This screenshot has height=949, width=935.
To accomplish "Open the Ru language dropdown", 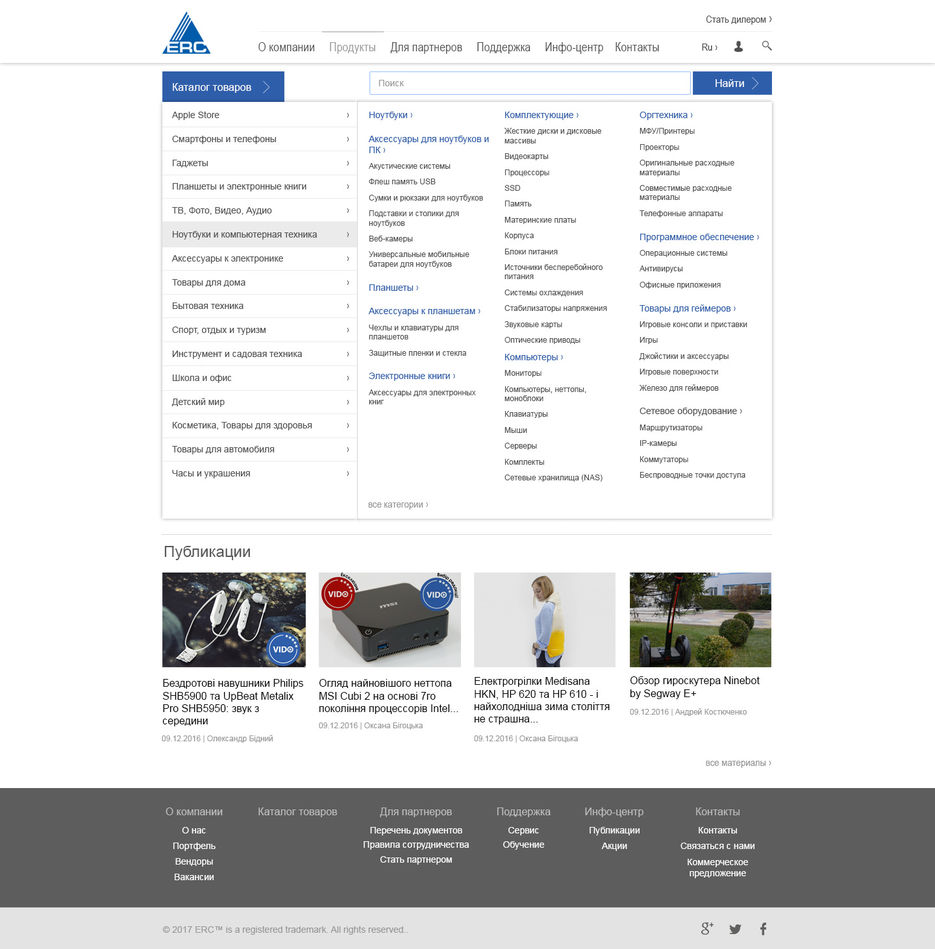I will tap(707, 46).
